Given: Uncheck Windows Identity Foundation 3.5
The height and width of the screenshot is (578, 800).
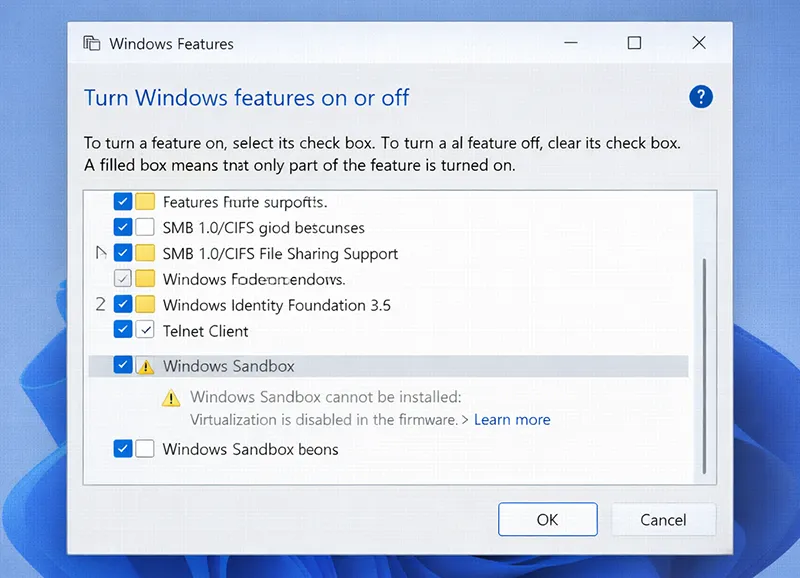Looking at the screenshot, I should point(122,304).
